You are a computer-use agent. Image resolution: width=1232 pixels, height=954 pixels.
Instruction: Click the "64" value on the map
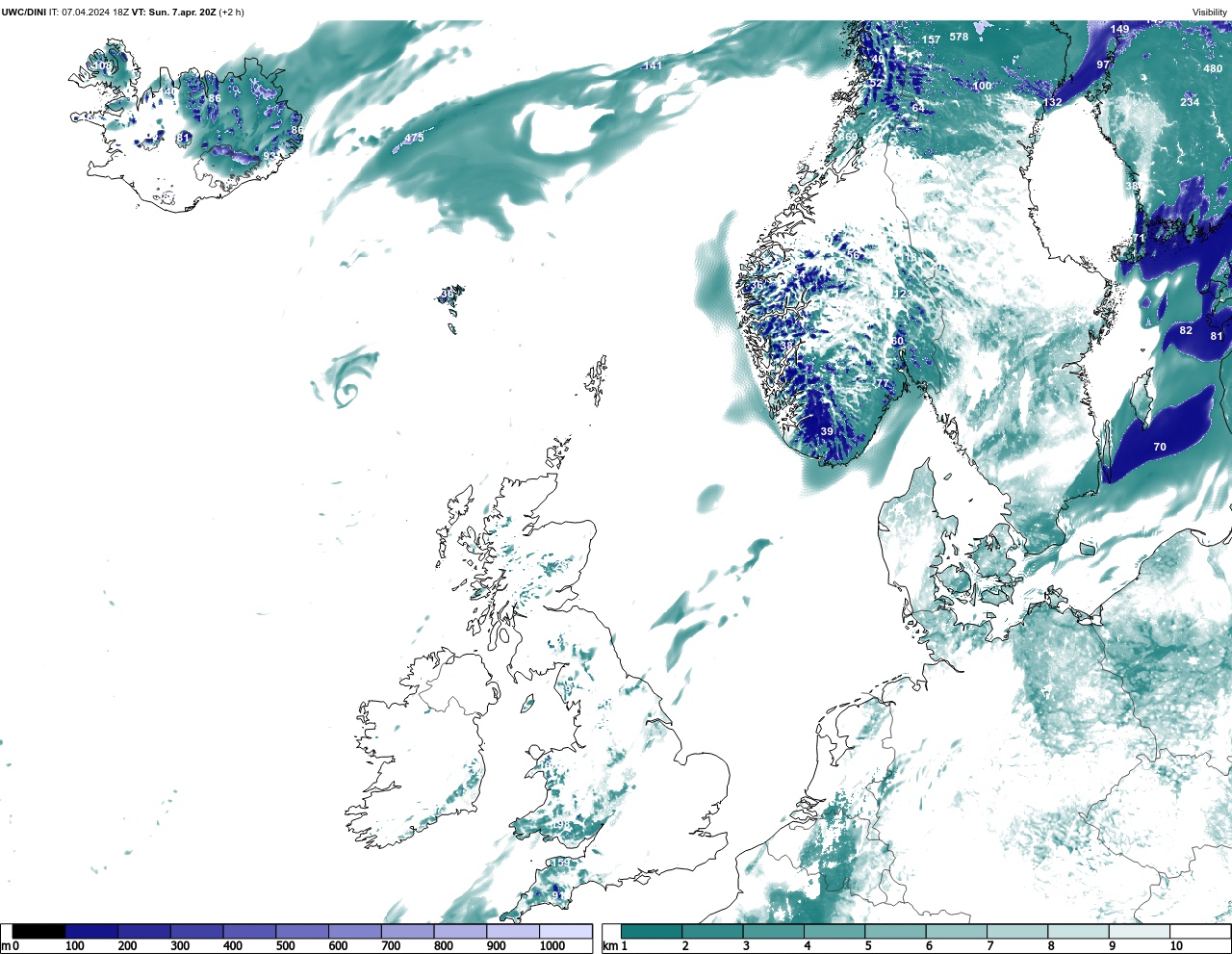pos(917,107)
